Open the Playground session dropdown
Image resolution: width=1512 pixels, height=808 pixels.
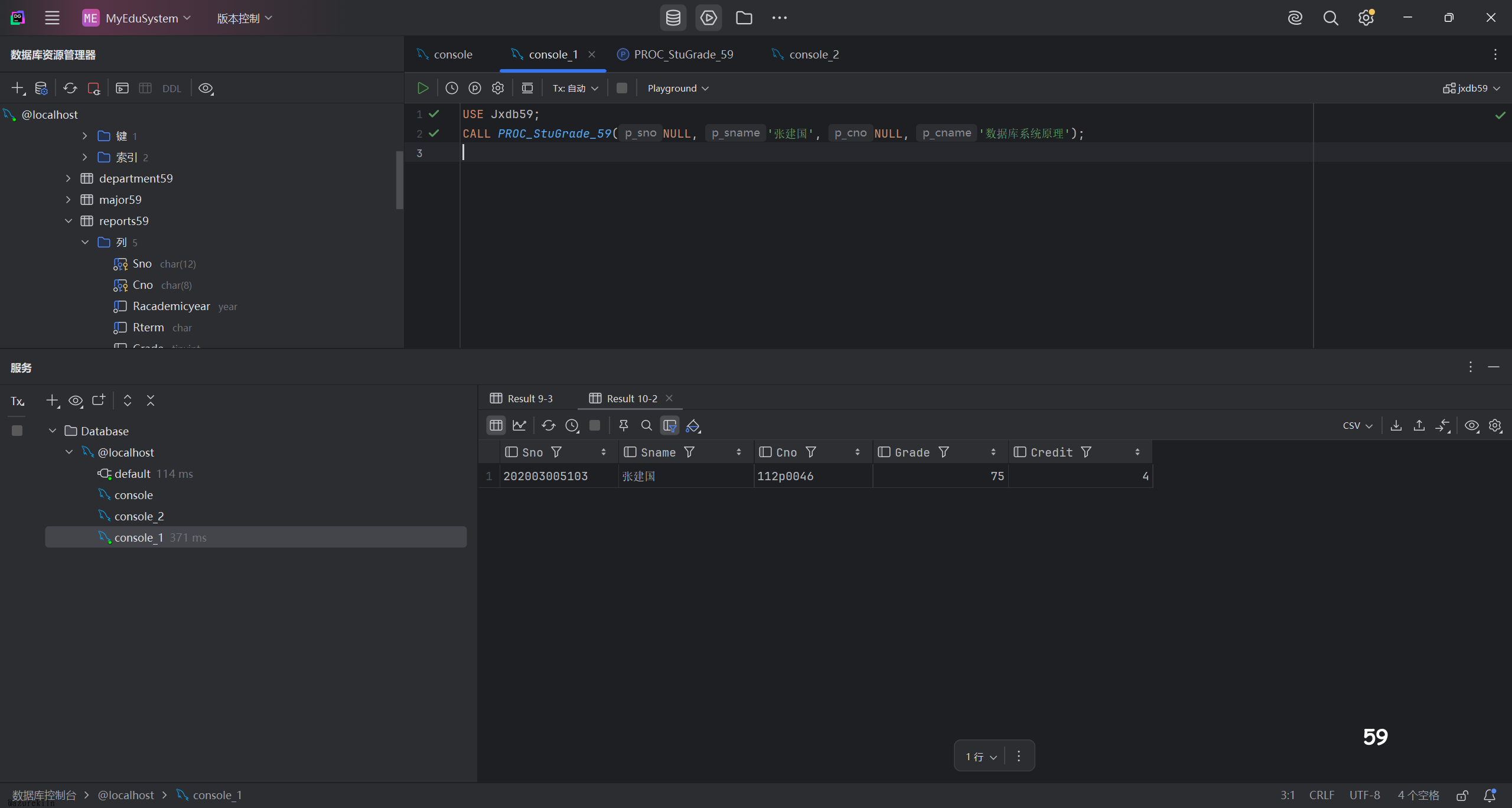677,88
